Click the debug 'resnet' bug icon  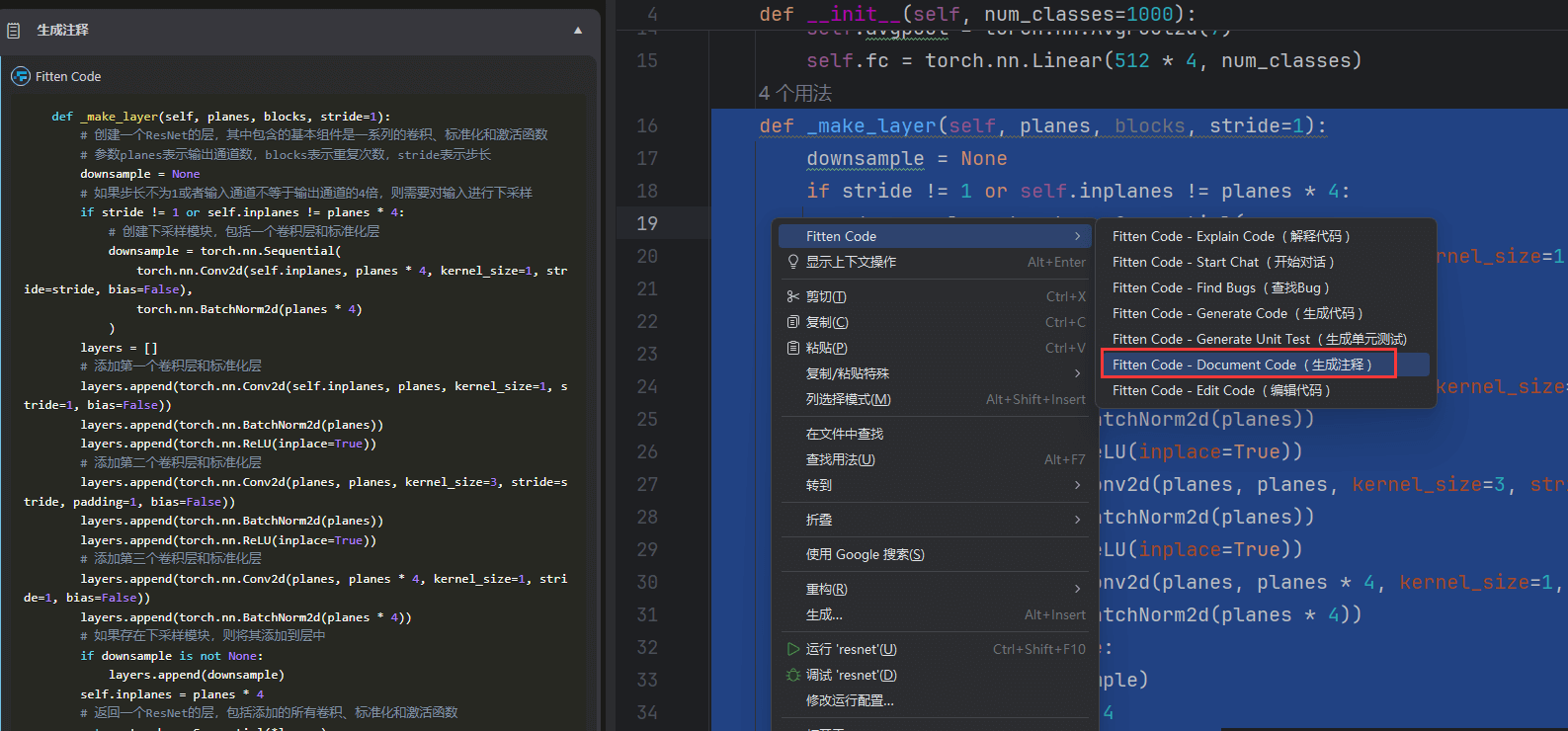click(792, 675)
